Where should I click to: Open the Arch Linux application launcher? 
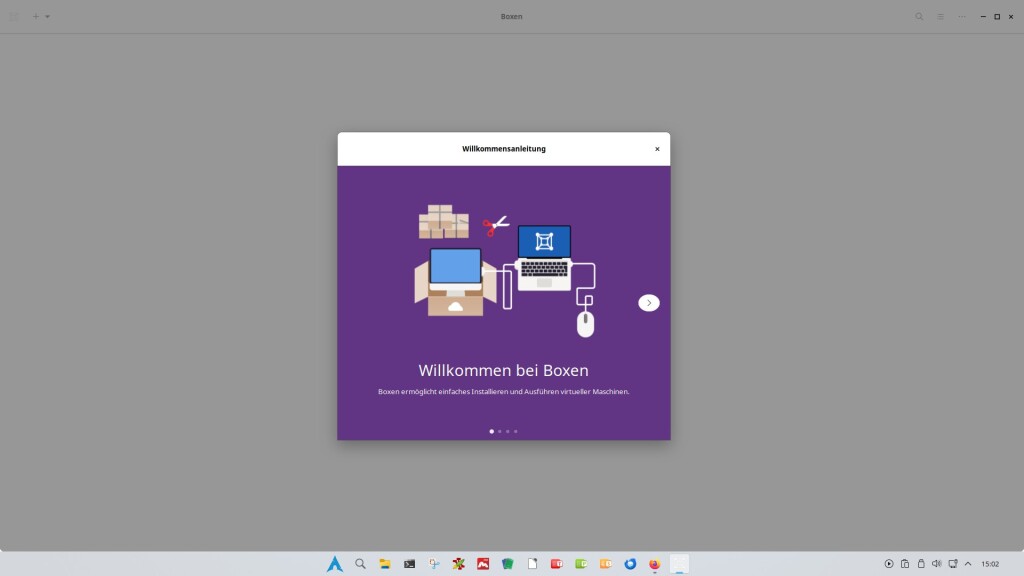coord(335,564)
